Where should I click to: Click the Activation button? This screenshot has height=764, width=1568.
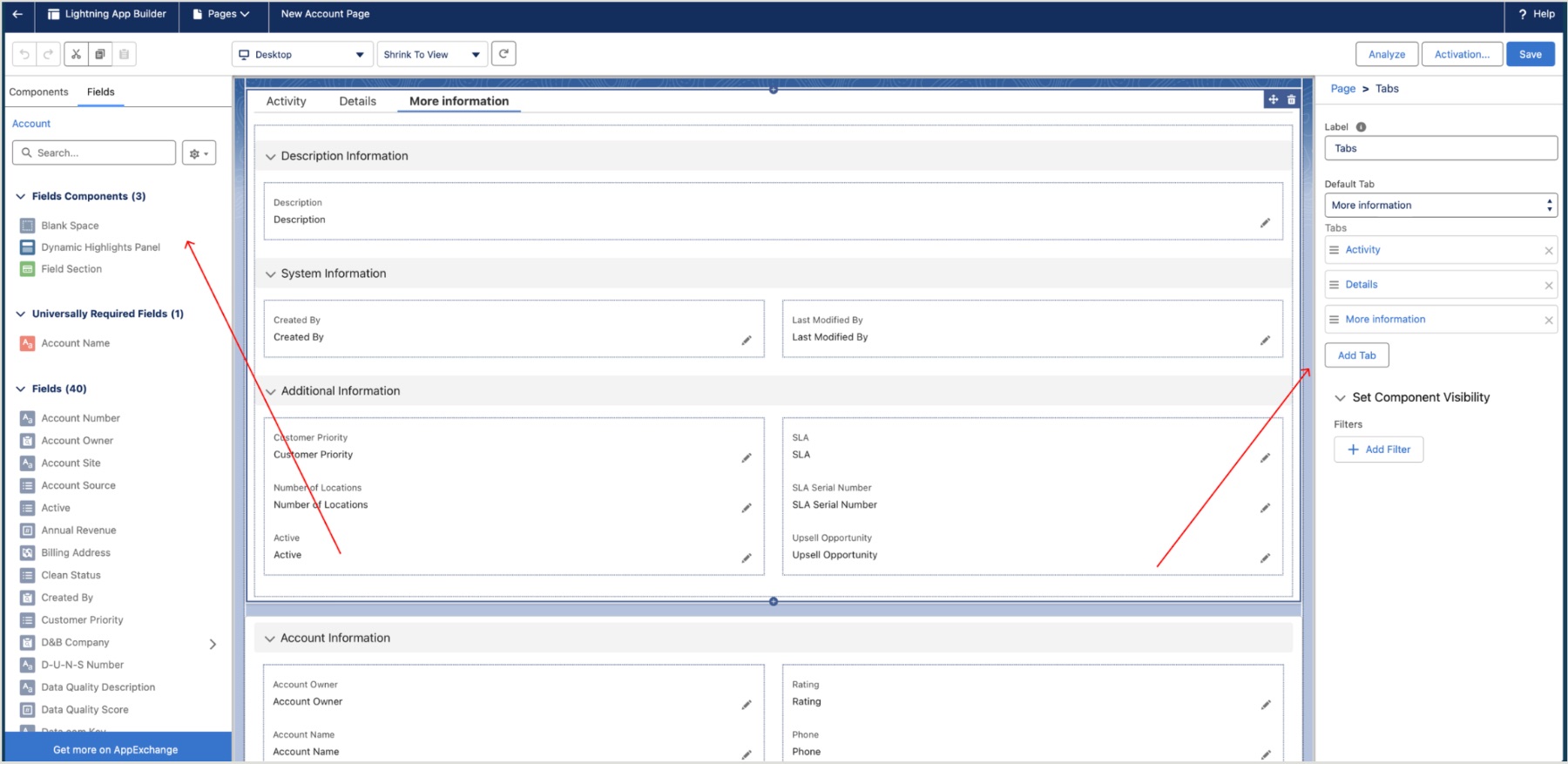(1462, 54)
